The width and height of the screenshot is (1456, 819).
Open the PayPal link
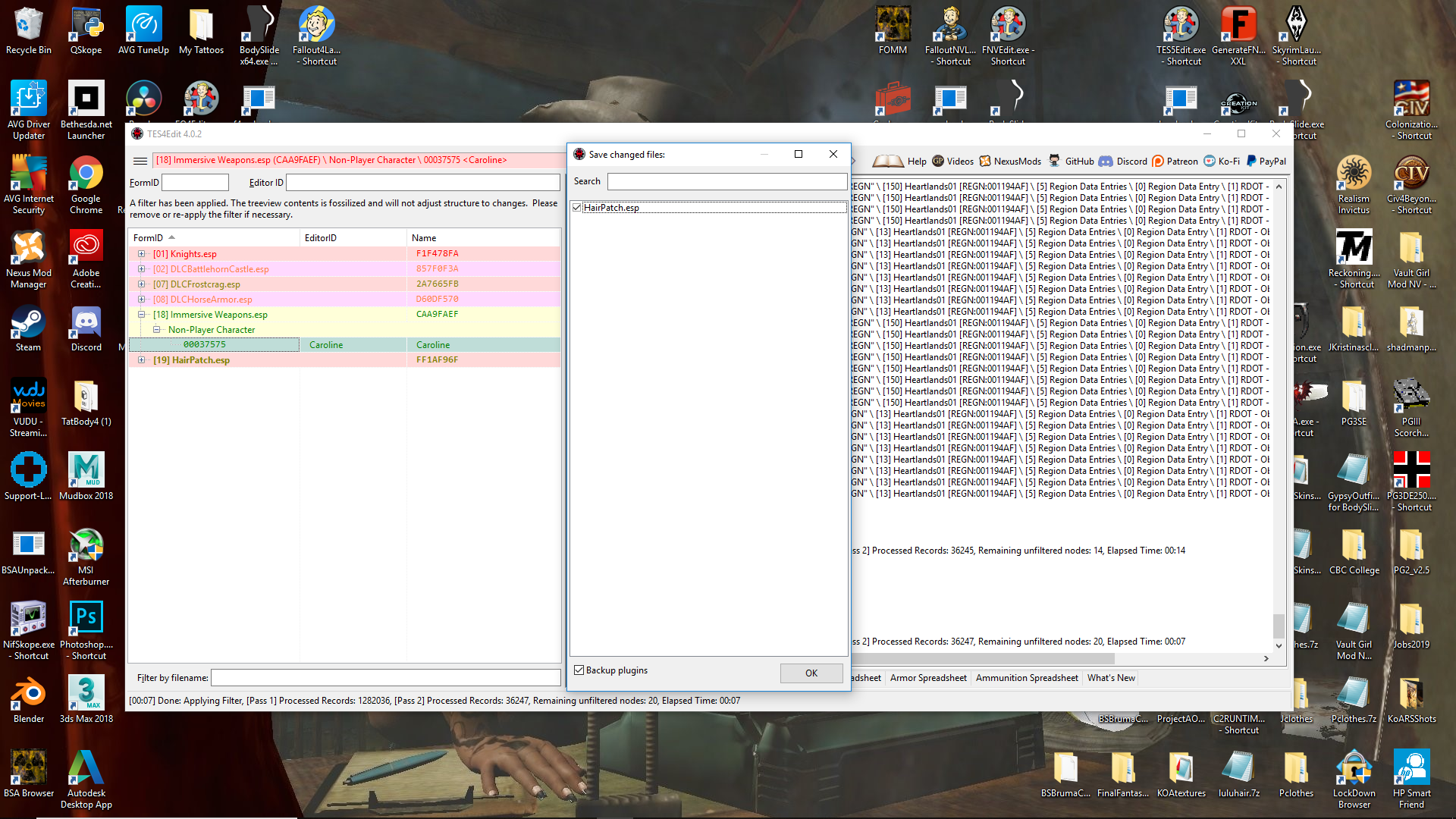pos(1266,162)
